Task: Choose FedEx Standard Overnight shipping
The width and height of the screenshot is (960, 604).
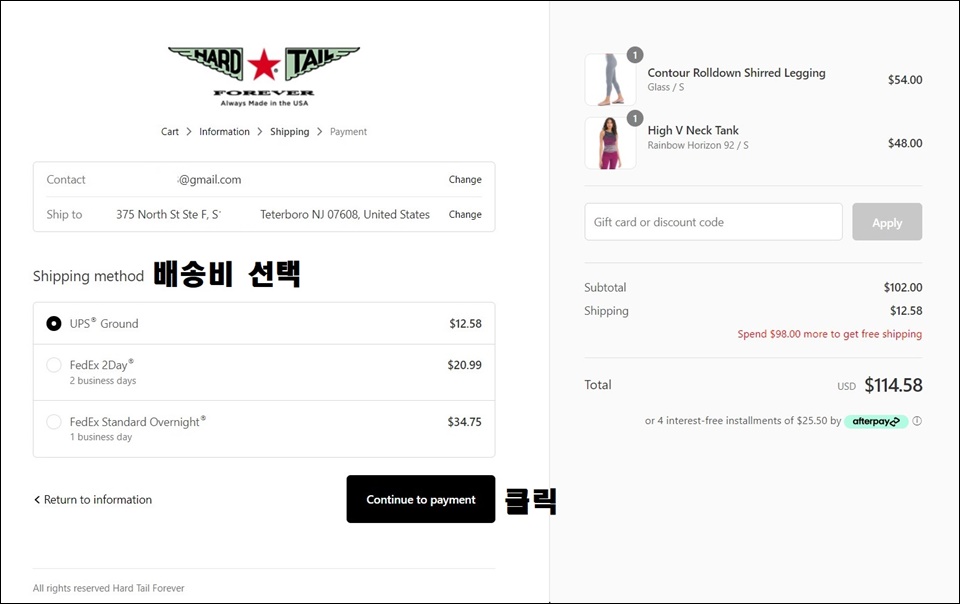Action: pyautogui.click(x=264, y=428)
